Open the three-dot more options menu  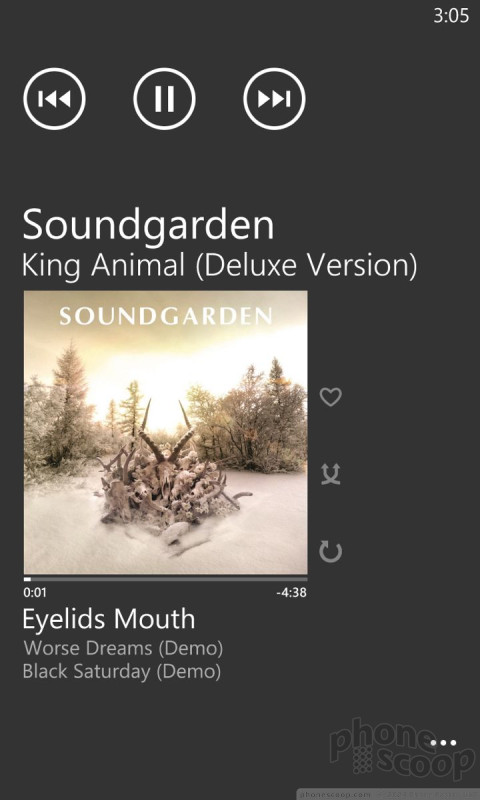point(443,743)
